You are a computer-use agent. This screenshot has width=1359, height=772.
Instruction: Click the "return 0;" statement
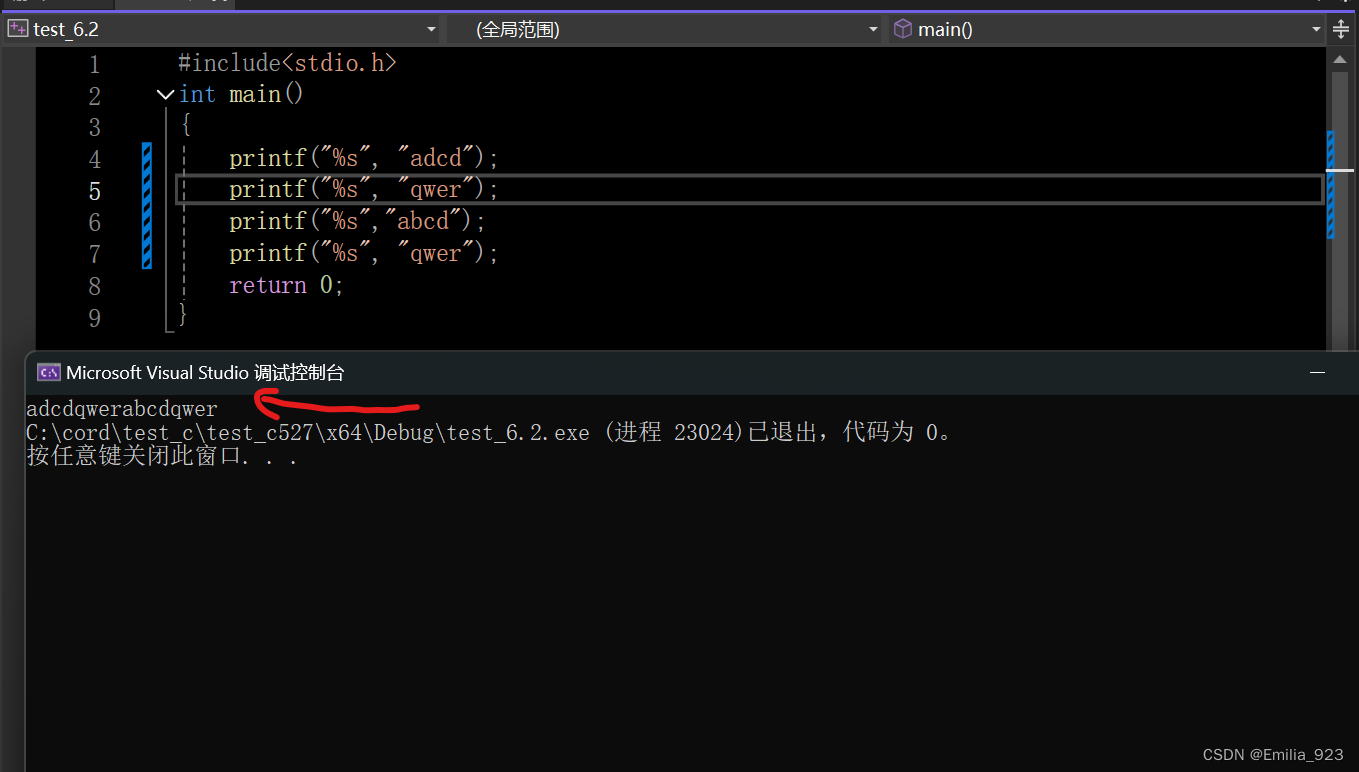(x=286, y=285)
